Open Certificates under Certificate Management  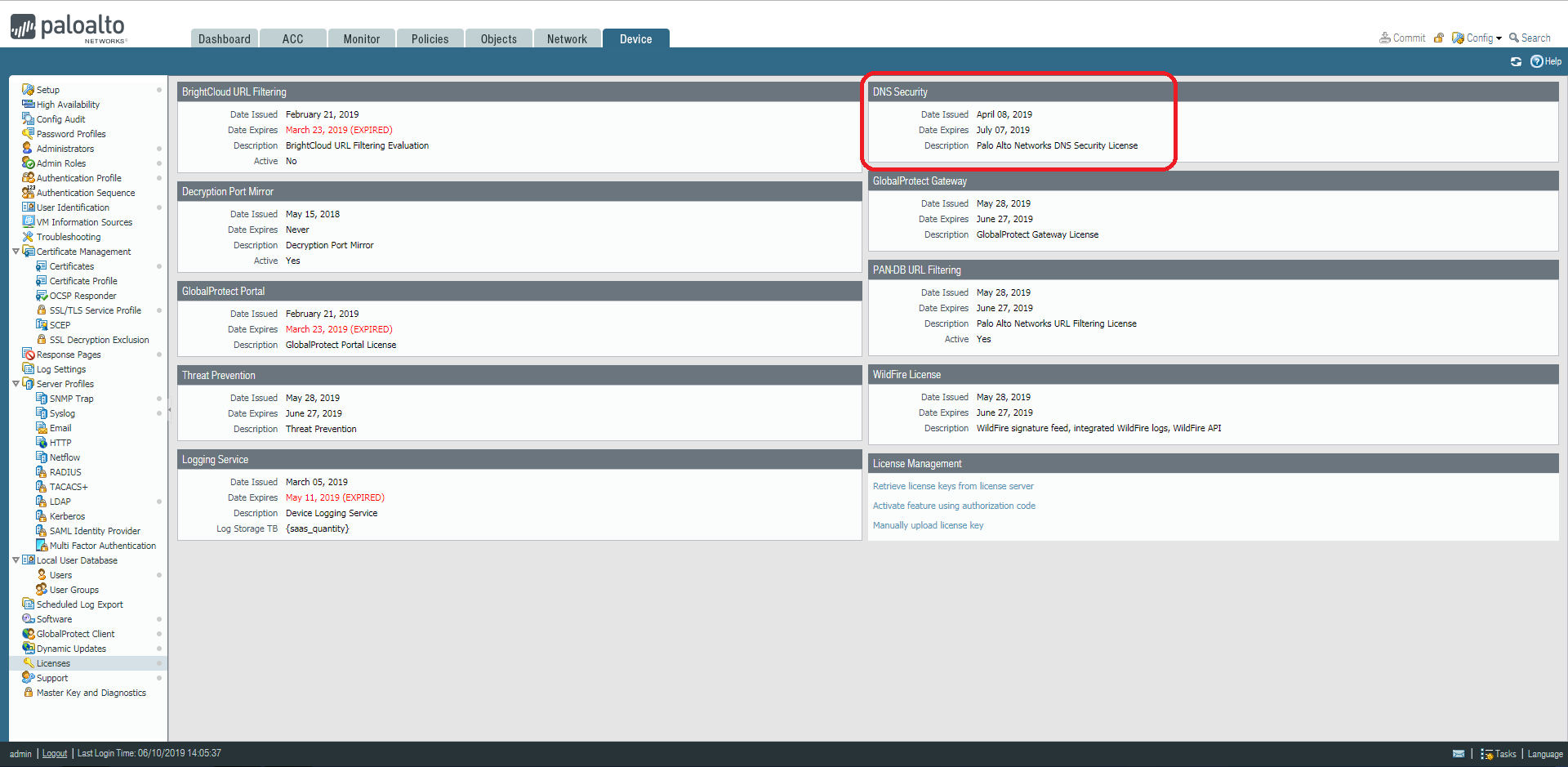click(x=72, y=266)
